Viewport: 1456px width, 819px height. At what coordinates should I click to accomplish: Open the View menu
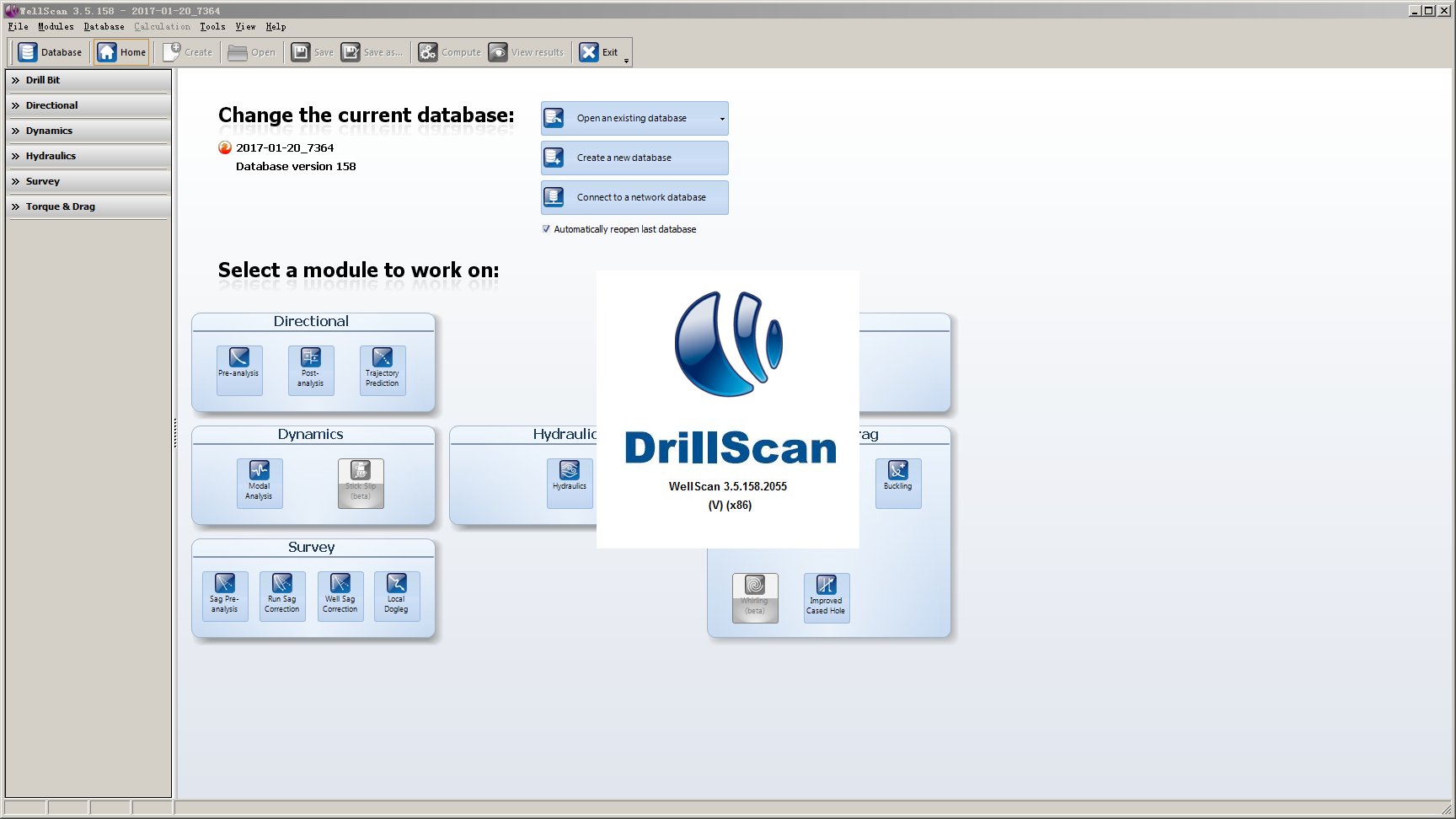pos(245,27)
